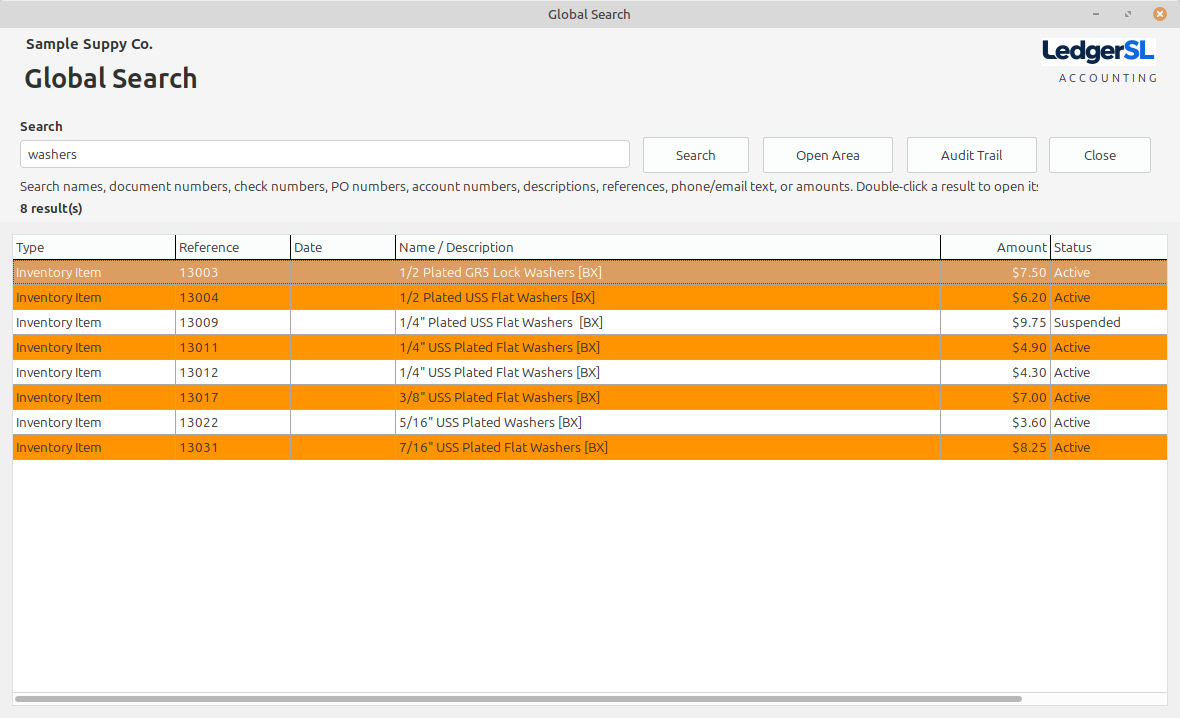The height and width of the screenshot is (718, 1180).
Task: Close window with the orange X icon
Action: coord(1160,14)
